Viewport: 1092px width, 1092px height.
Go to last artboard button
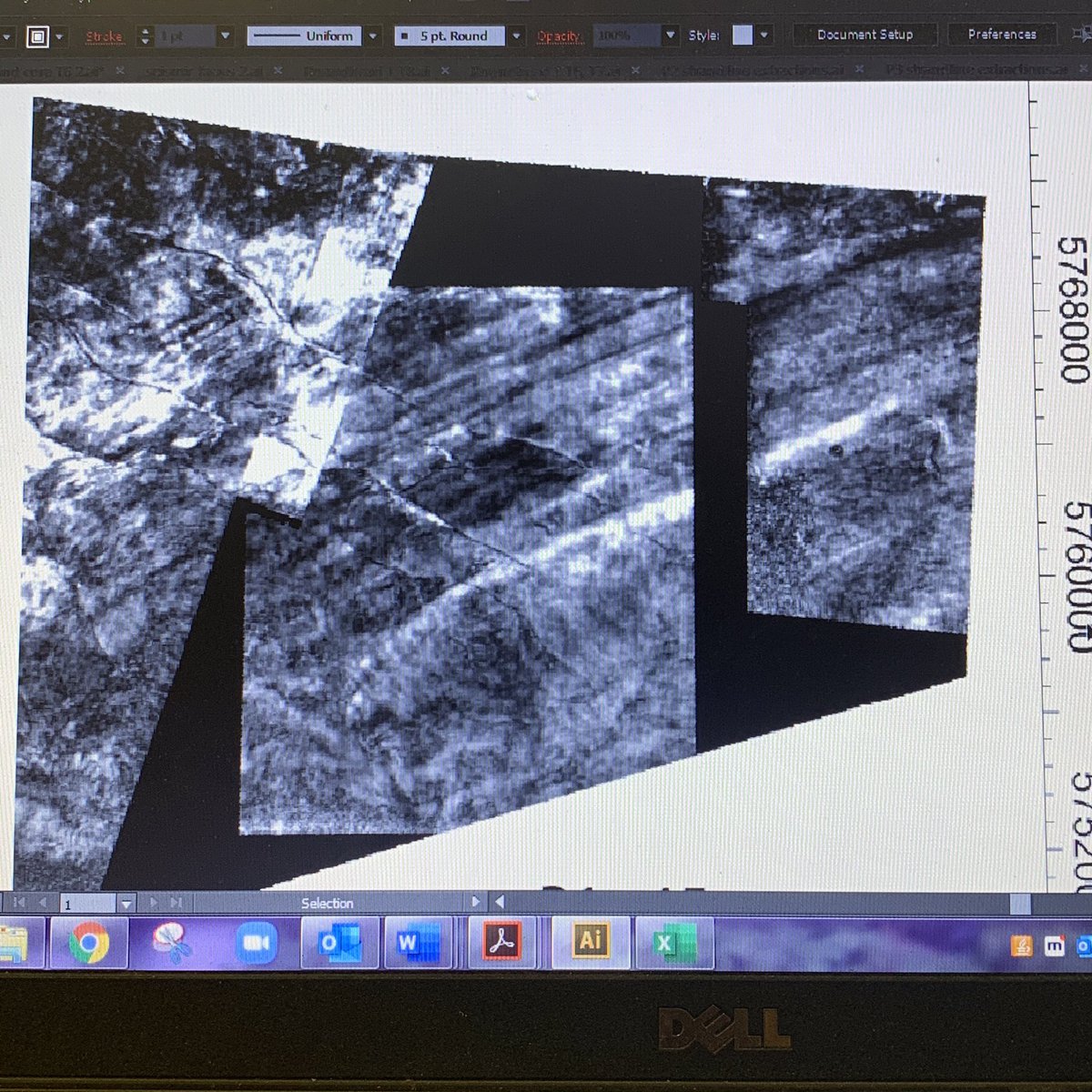coord(177,903)
